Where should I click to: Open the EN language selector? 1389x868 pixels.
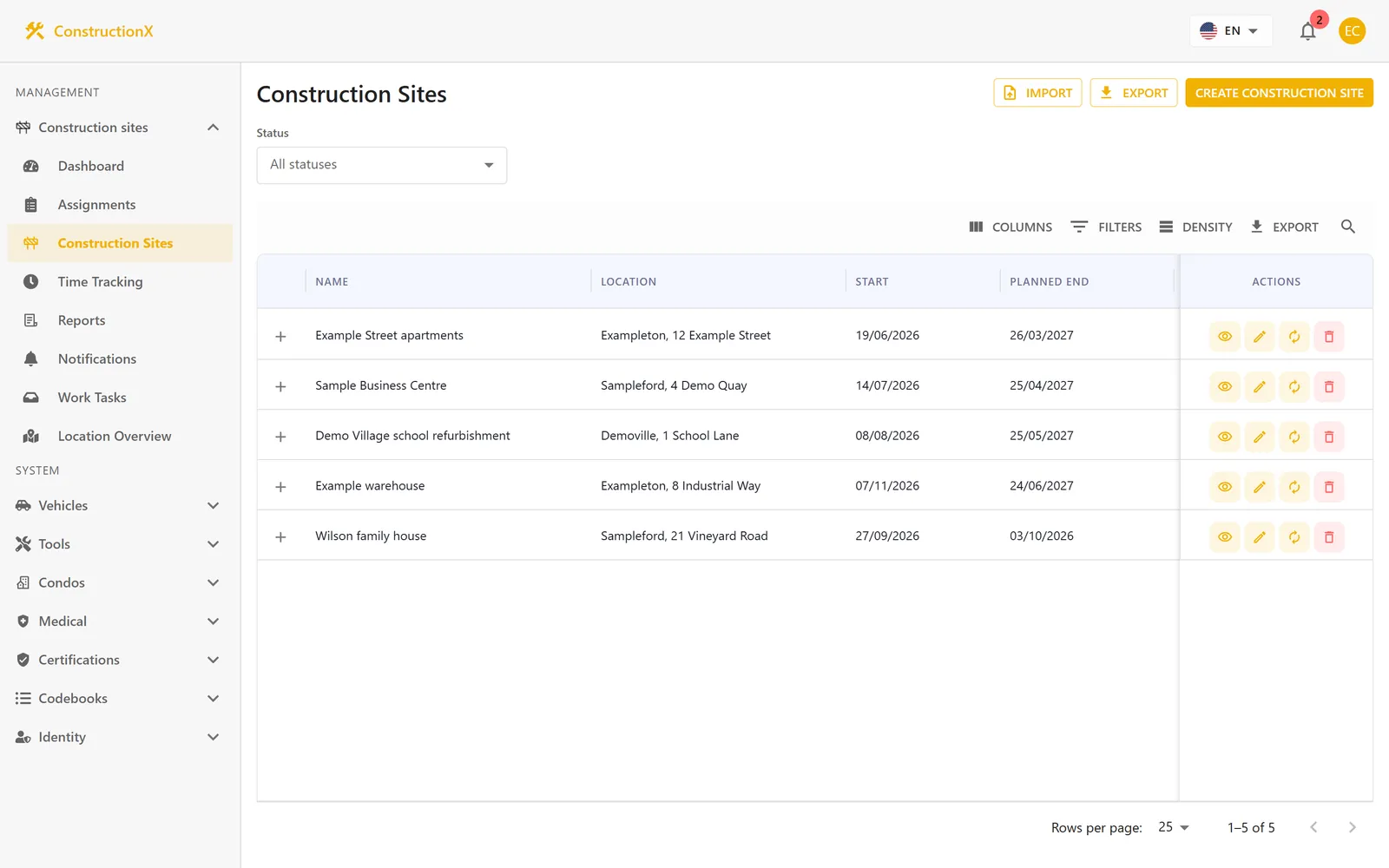click(1230, 31)
